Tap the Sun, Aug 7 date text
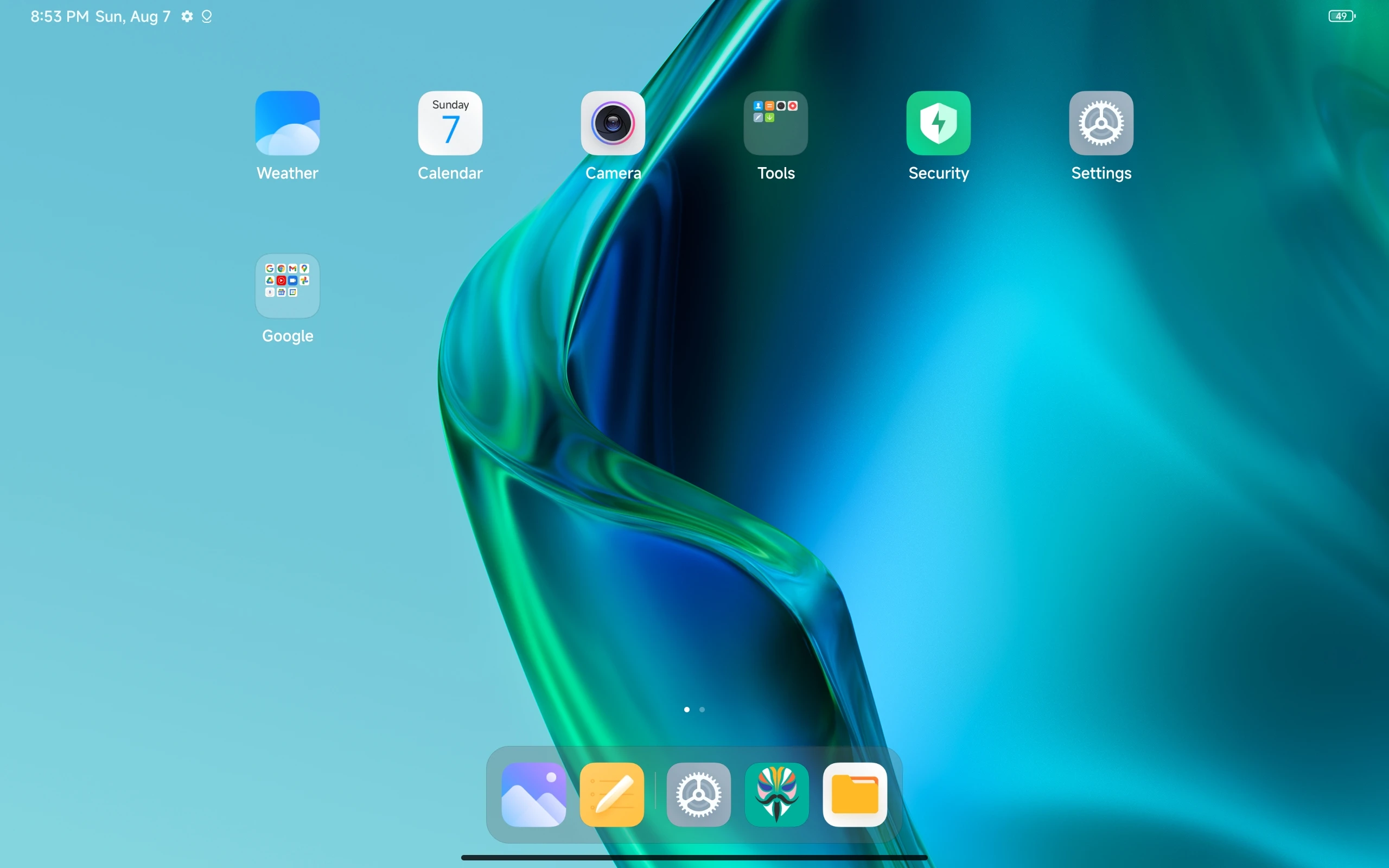 tap(133, 17)
